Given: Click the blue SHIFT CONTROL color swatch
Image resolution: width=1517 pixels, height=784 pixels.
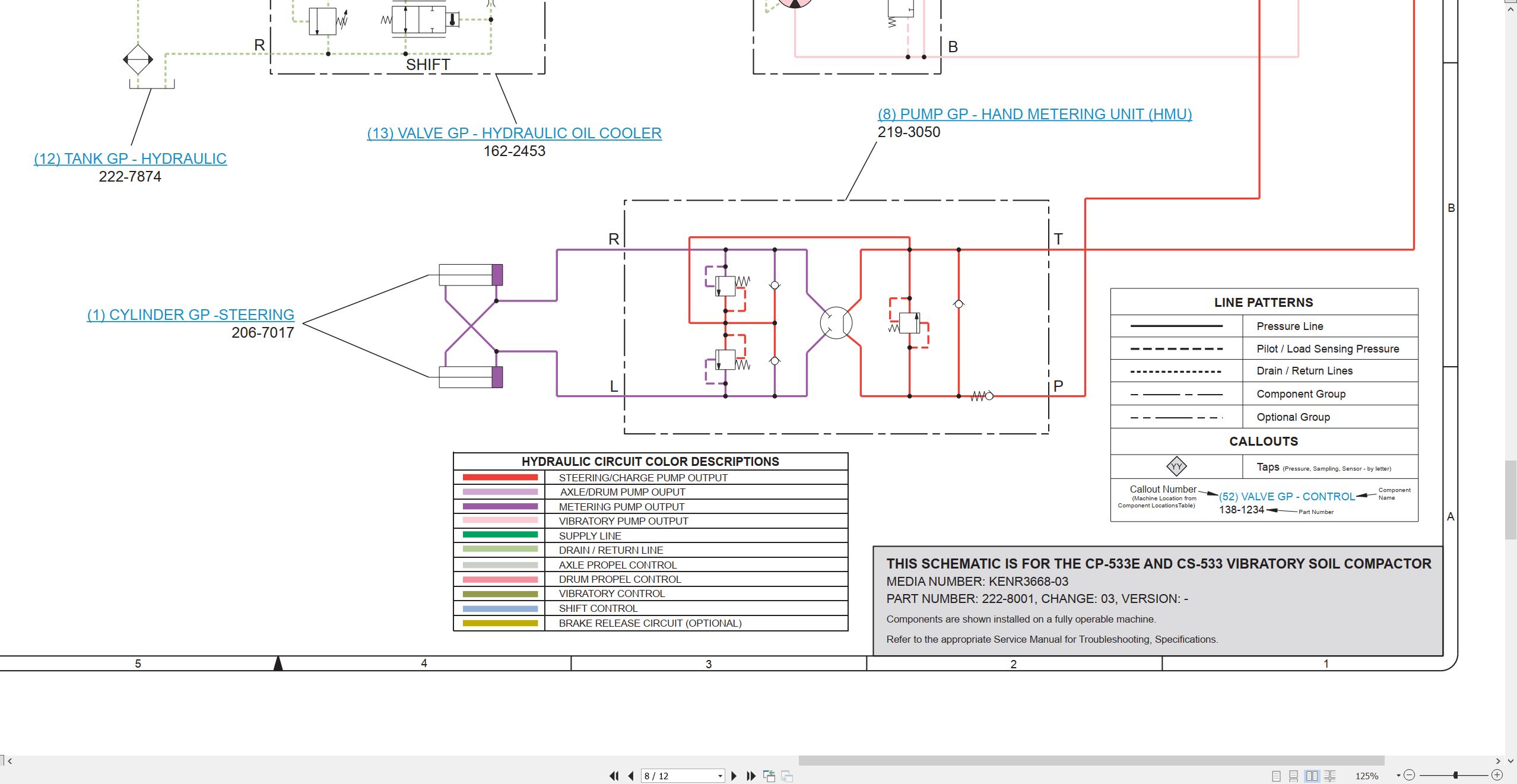Looking at the screenshot, I should tap(500, 608).
